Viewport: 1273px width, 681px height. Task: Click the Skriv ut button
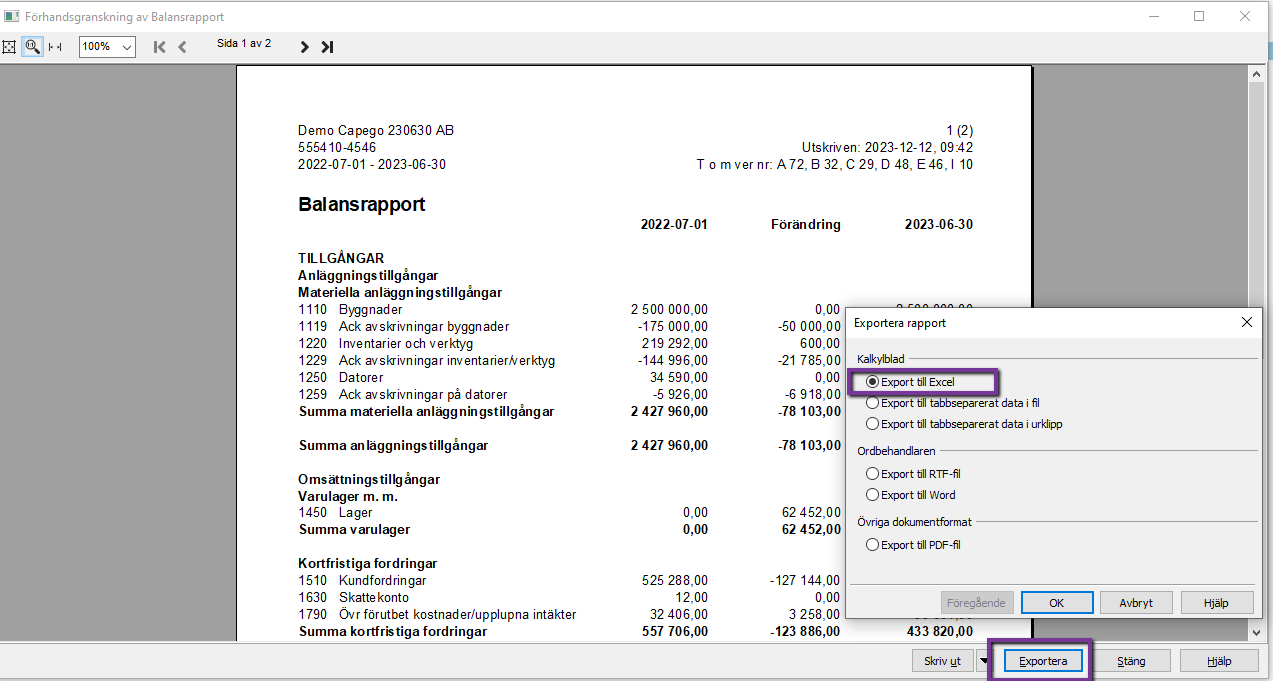click(x=942, y=661)
